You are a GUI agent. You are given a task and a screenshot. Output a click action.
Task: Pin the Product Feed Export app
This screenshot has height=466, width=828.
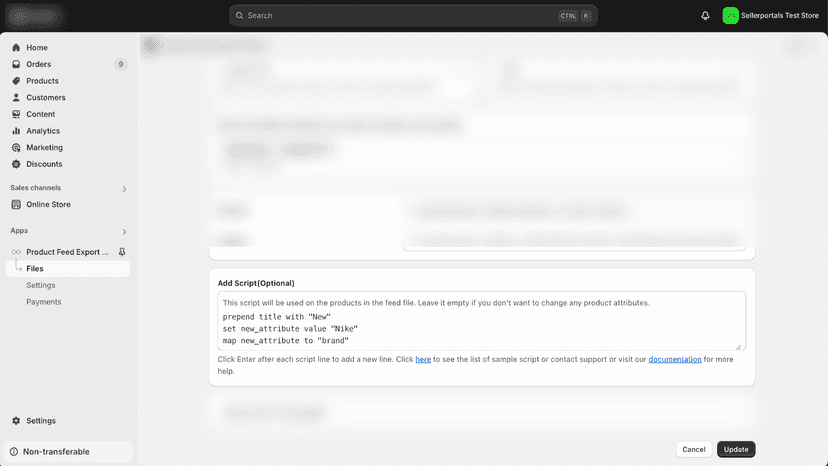pos(122,252)
